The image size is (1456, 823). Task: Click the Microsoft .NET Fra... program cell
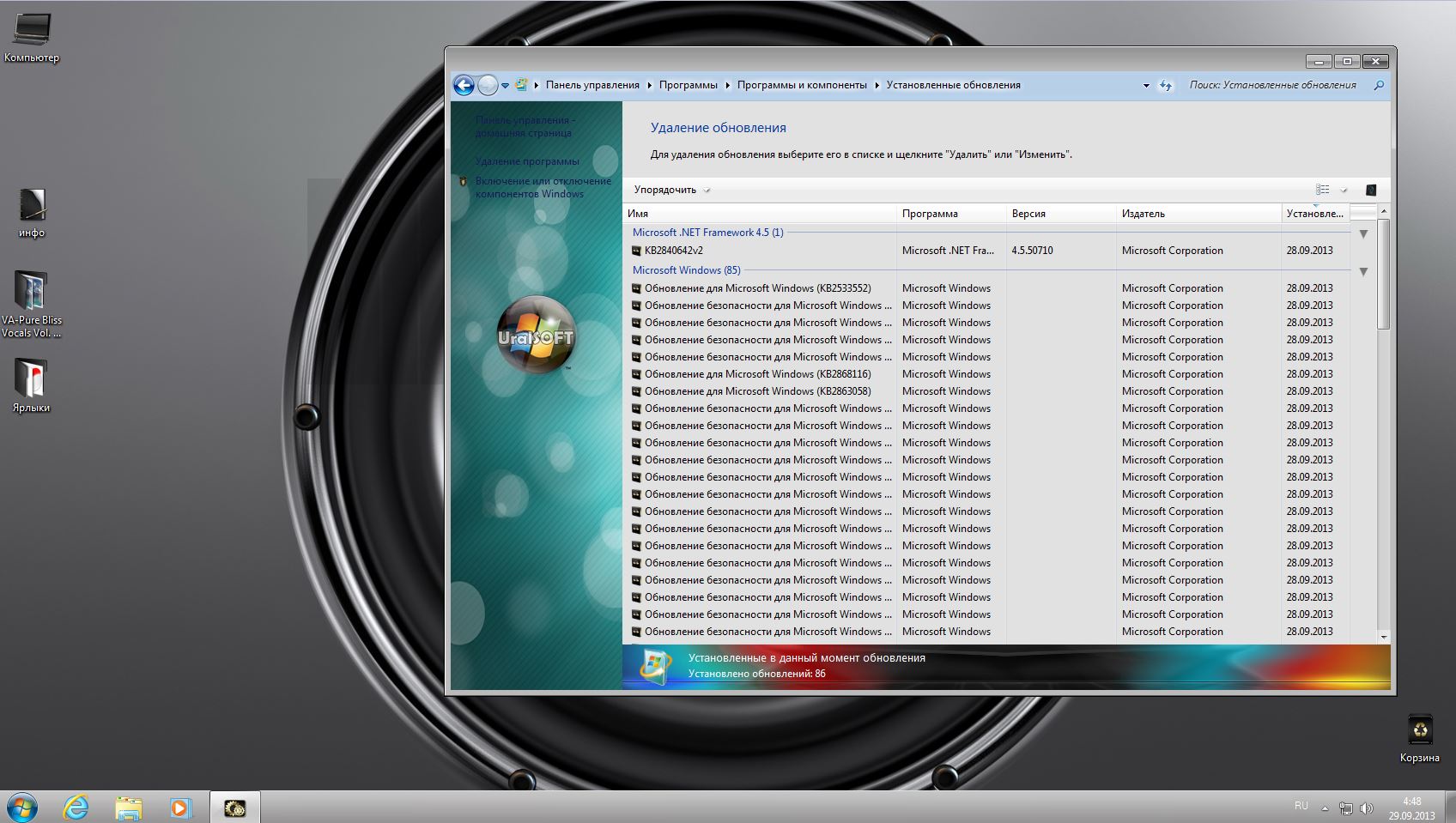[948, 251]
